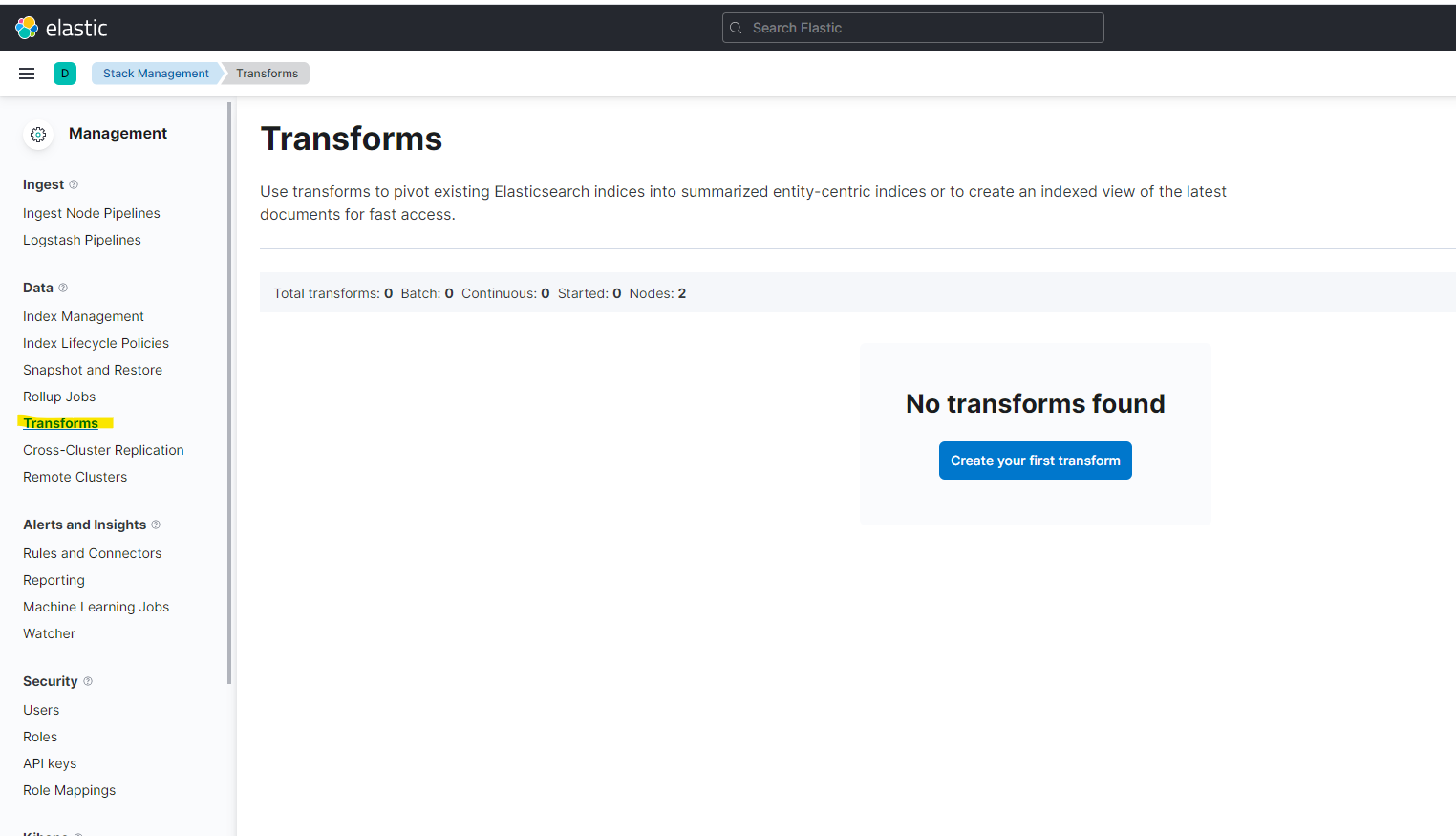Click the Management sidebar heading
This screenshot has width=1456, height=836.
click(118, 134)
